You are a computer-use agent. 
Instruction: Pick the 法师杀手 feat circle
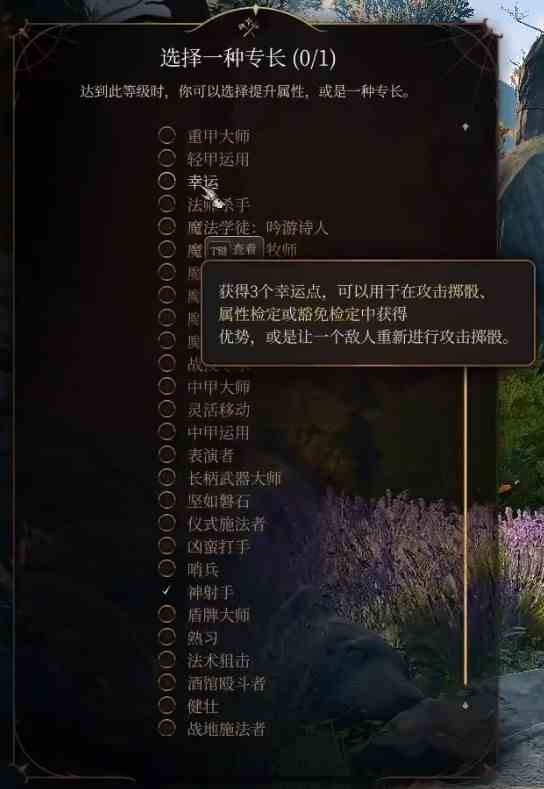167,203
